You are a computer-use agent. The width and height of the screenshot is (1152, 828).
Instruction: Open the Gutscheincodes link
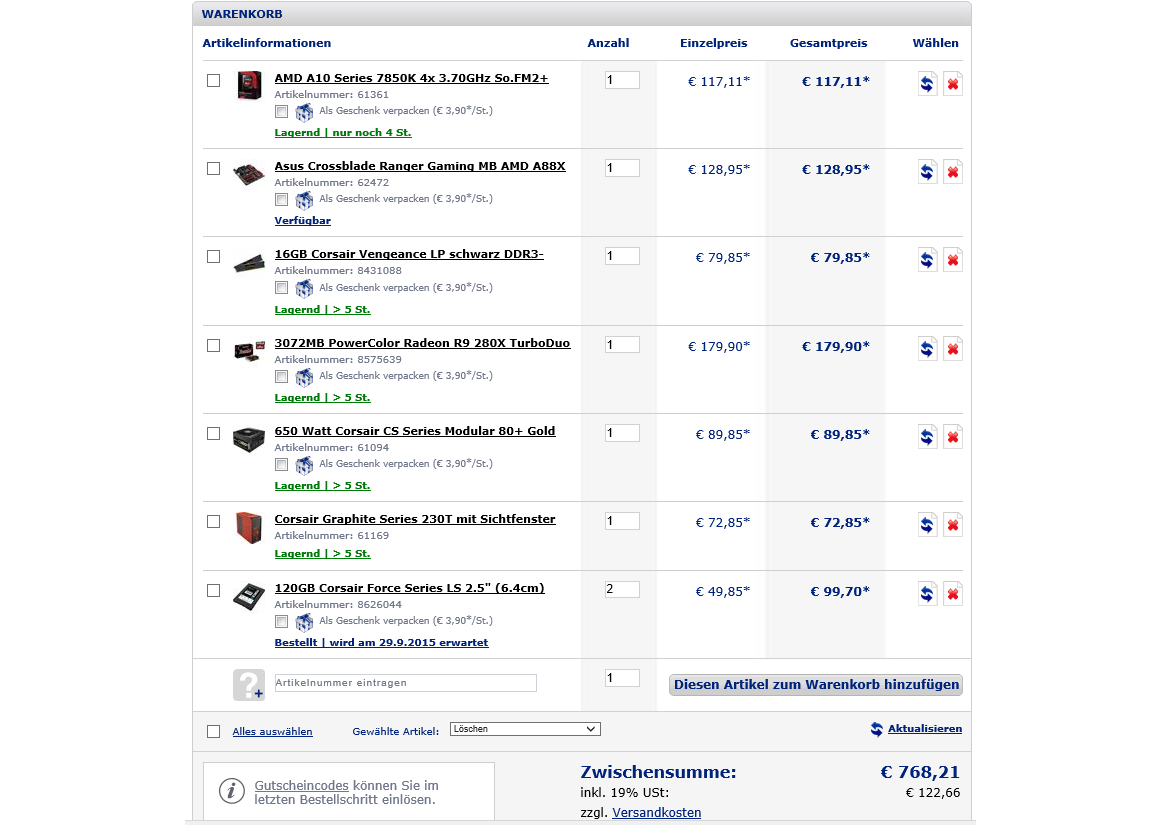click(x=301, y=785)
